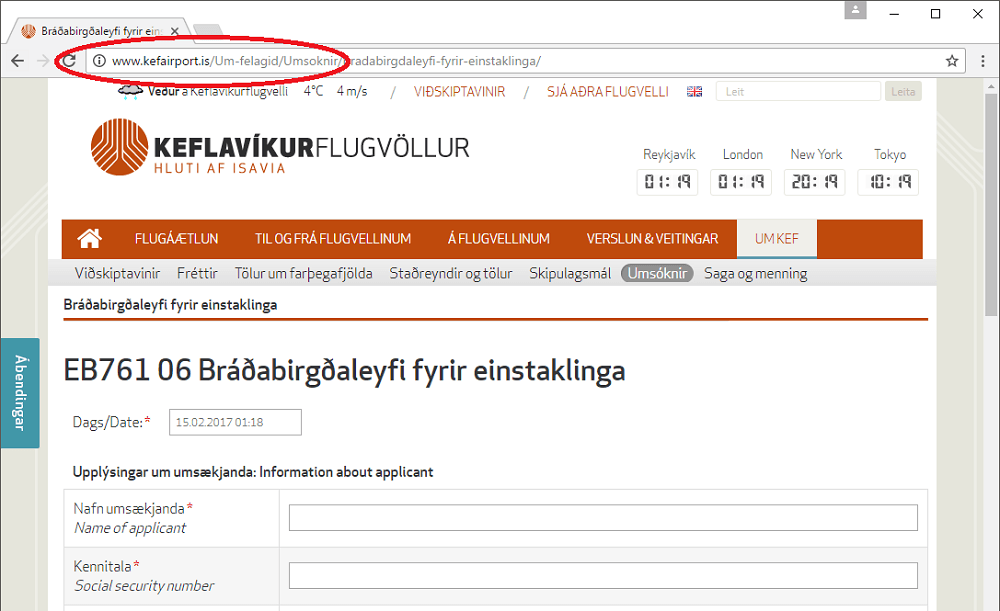
Task: Minimize the browser window
Action: (894, 14)
